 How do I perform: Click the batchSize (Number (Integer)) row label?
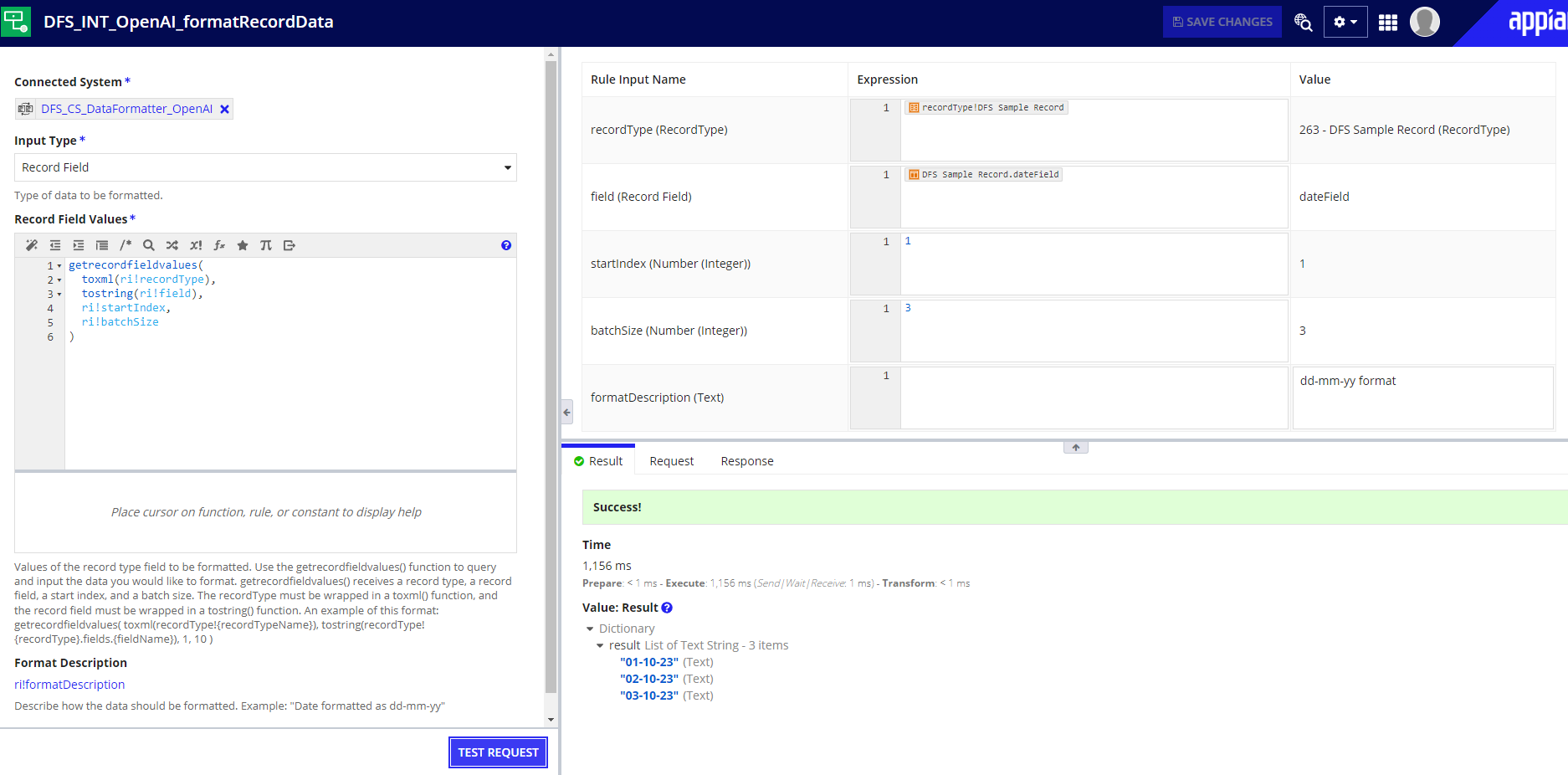(x=669, y=331)
